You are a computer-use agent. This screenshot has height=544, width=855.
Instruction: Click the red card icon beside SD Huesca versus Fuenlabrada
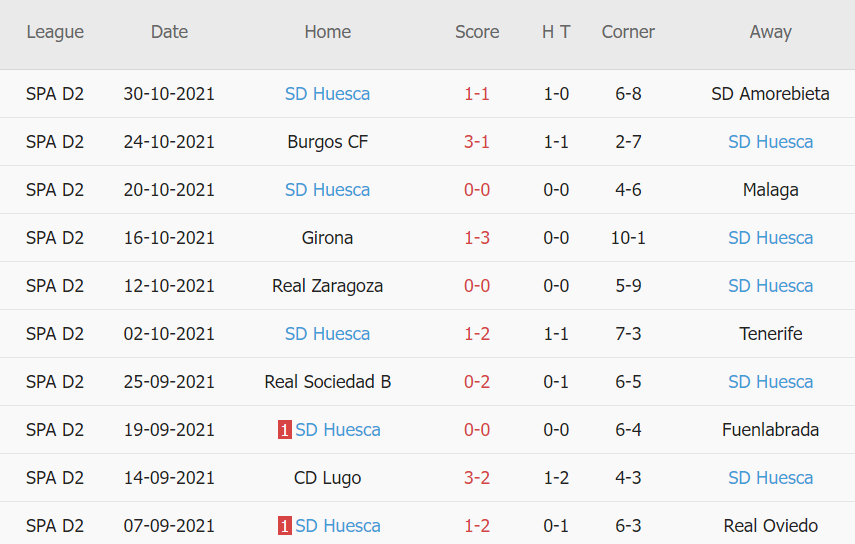285,430
